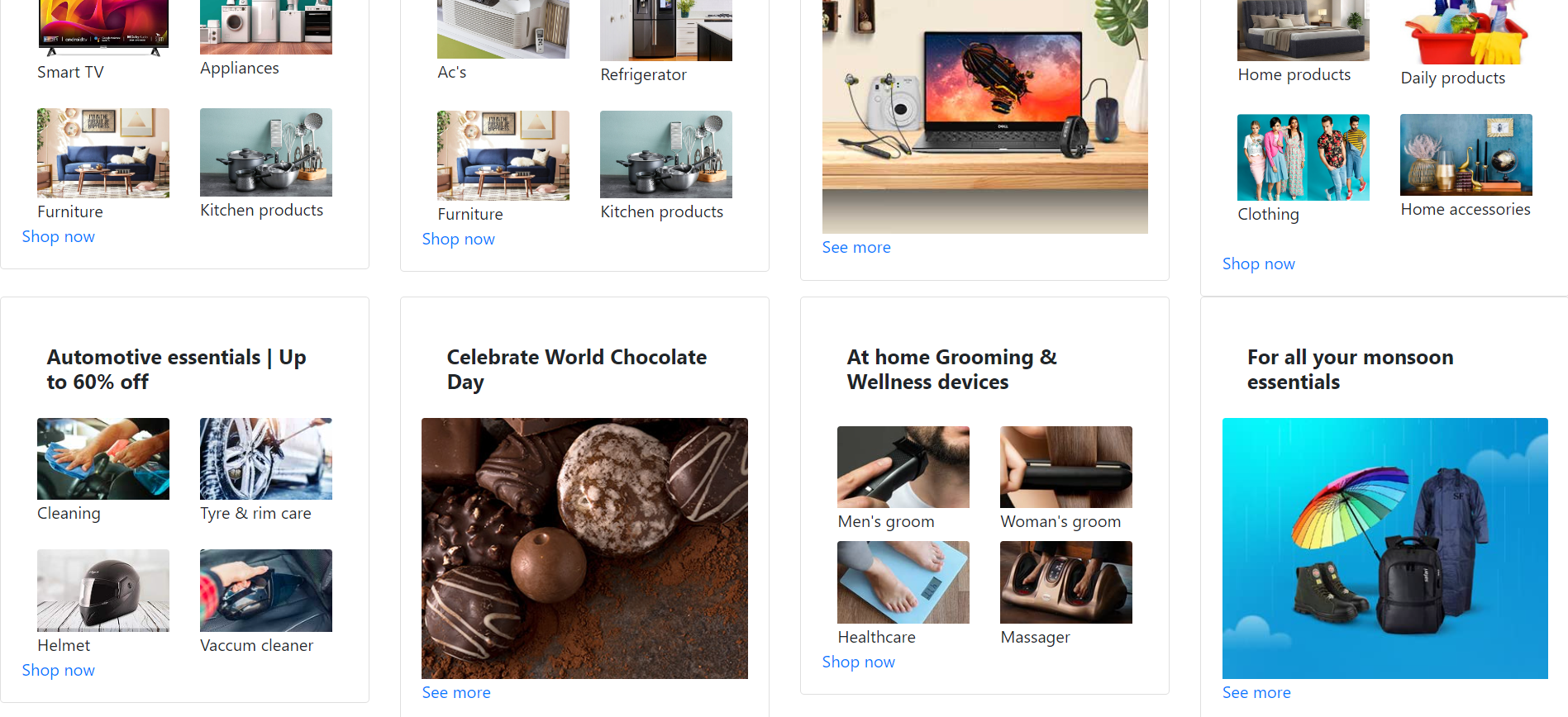1568x717 pixels.
Task: Open the Helmet product thumbnail
Action: (x=103, y=591)
